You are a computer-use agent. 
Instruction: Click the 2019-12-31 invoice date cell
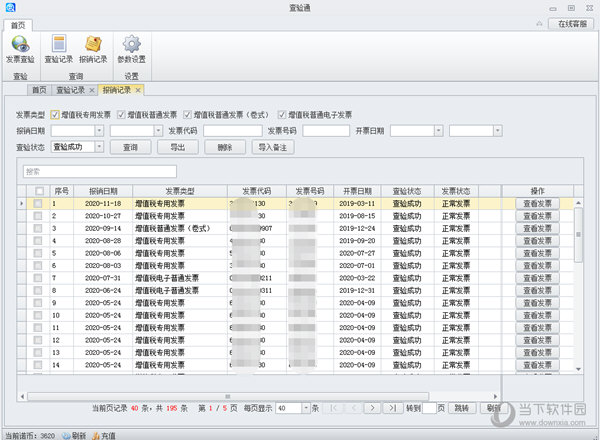point(357,290)
